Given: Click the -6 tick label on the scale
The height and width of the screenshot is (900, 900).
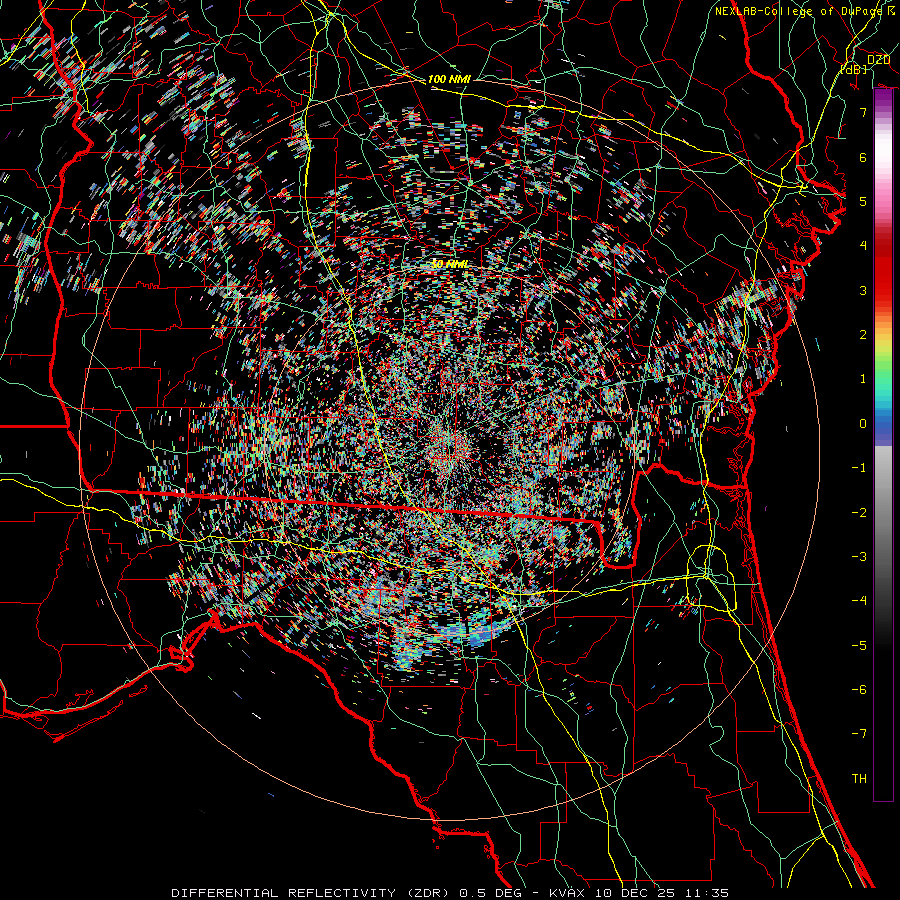Looking at the screenshot, I should (859, 690).
